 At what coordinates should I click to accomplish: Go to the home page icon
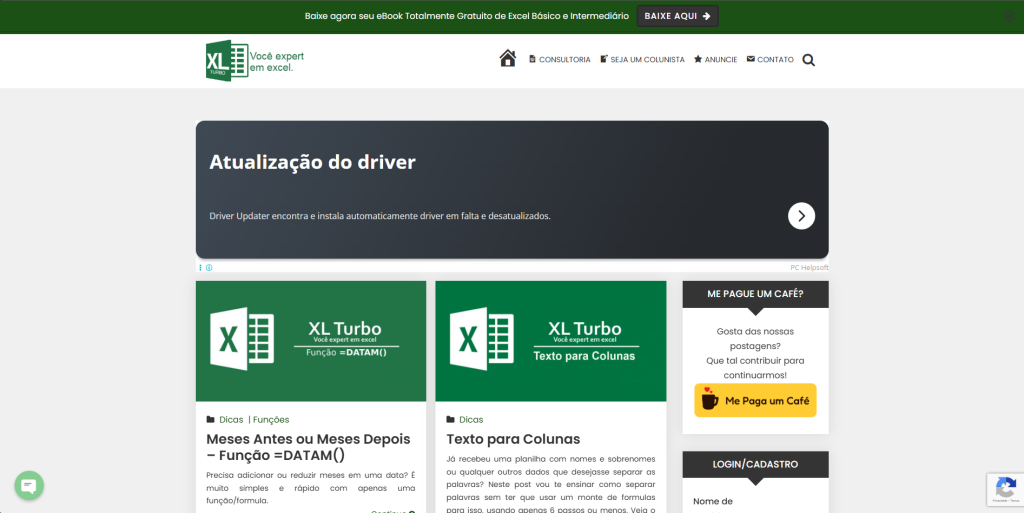(508, 59)
